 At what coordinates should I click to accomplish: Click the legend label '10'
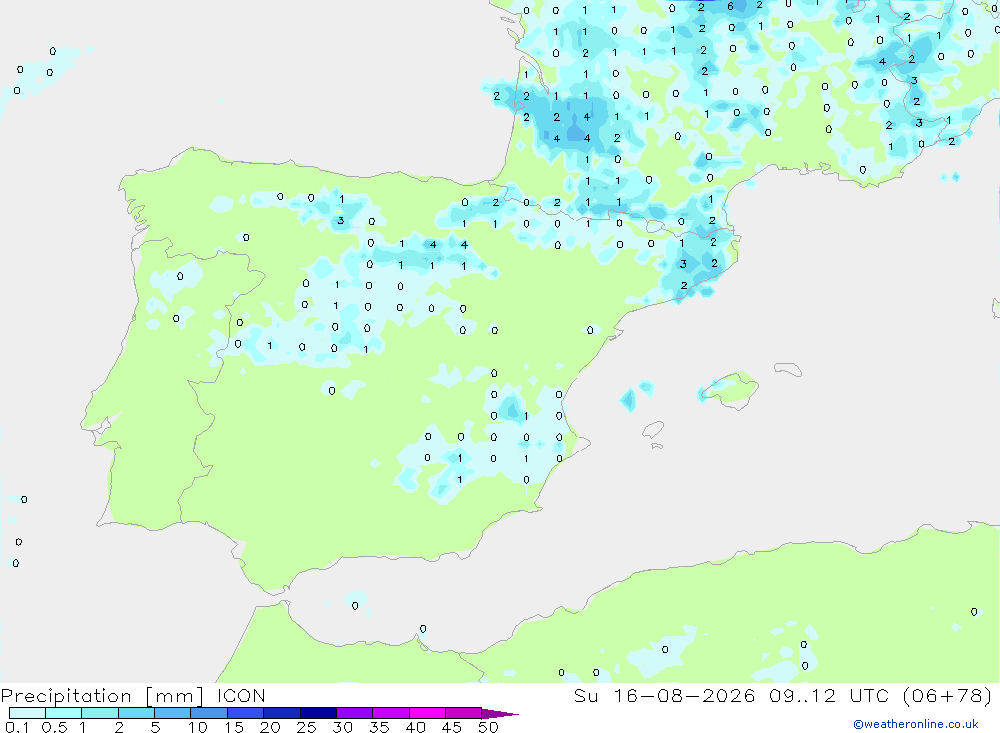tap(198, 727)
